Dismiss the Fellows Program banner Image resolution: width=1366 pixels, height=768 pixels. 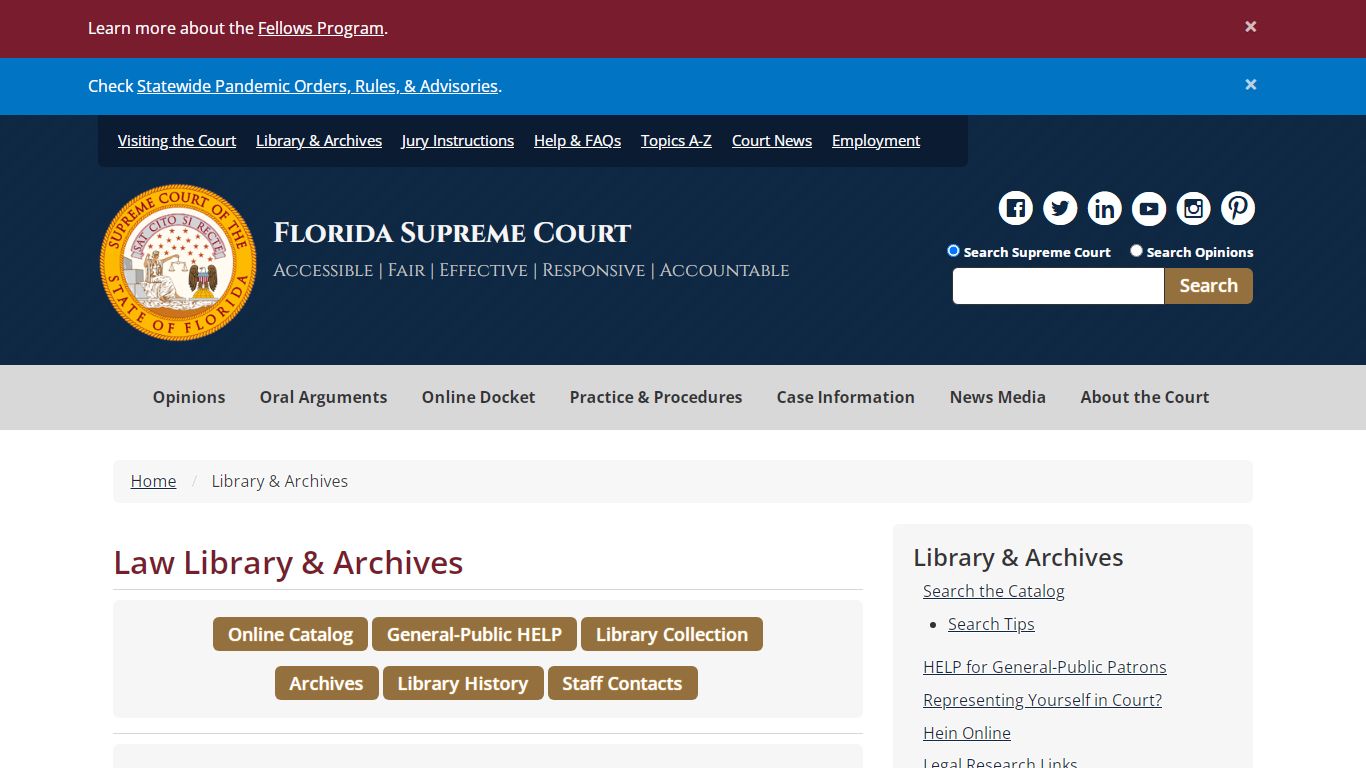[1250, 27]
